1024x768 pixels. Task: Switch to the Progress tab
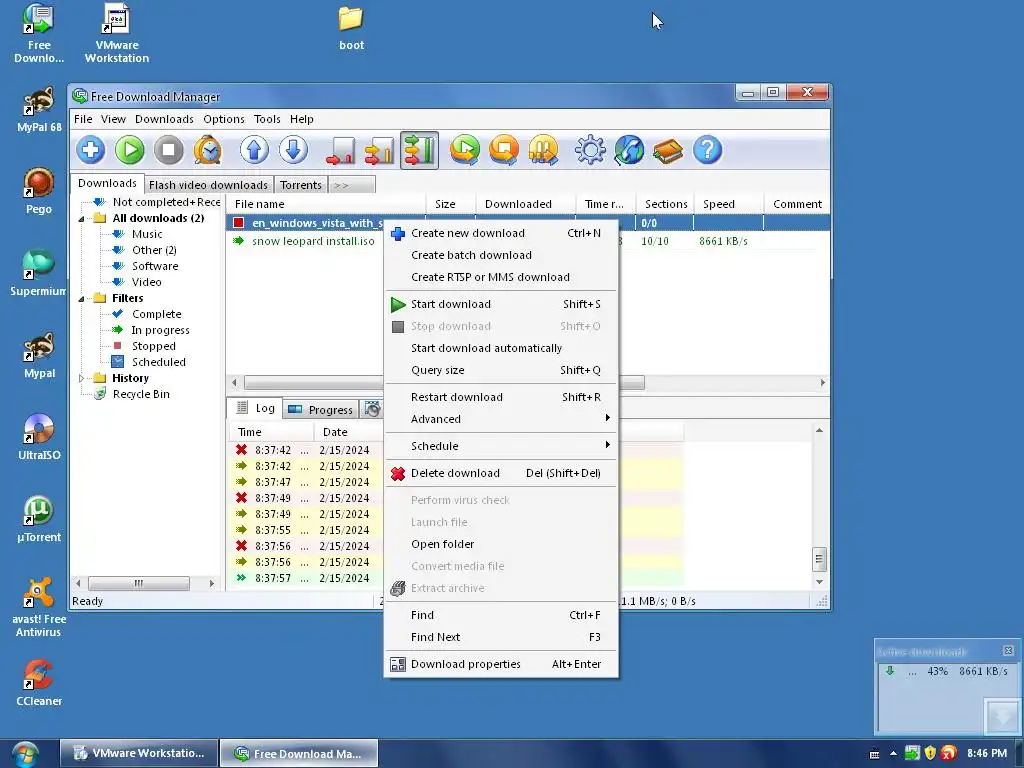click(321, 409)
